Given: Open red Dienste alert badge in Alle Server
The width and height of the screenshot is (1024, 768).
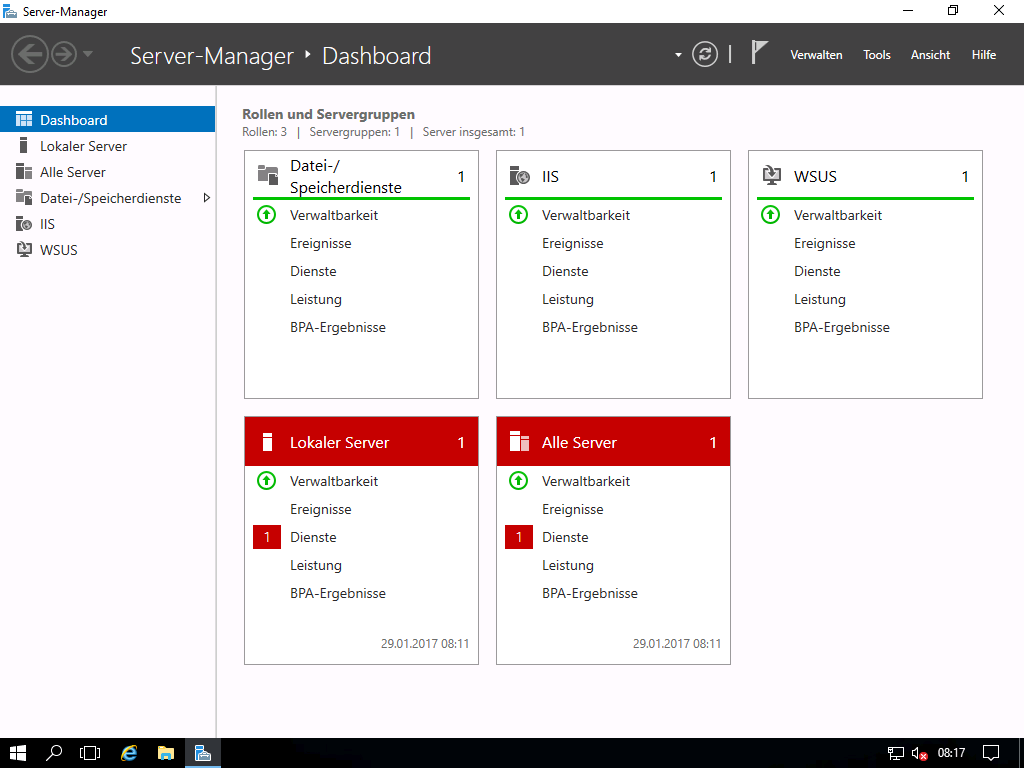Looking at the screenshot, I should tap(519, 537).
